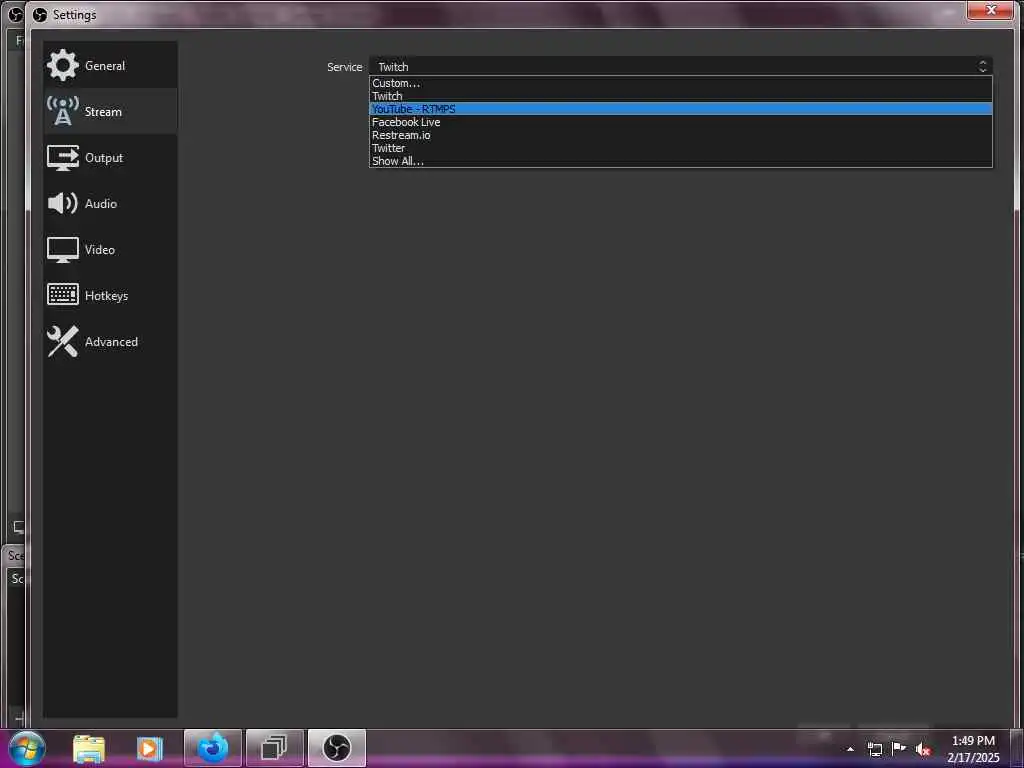The height and width of the screenshot is (768, 1024).
Task: Open the network tray icon
Action: [x=874, y=749]
